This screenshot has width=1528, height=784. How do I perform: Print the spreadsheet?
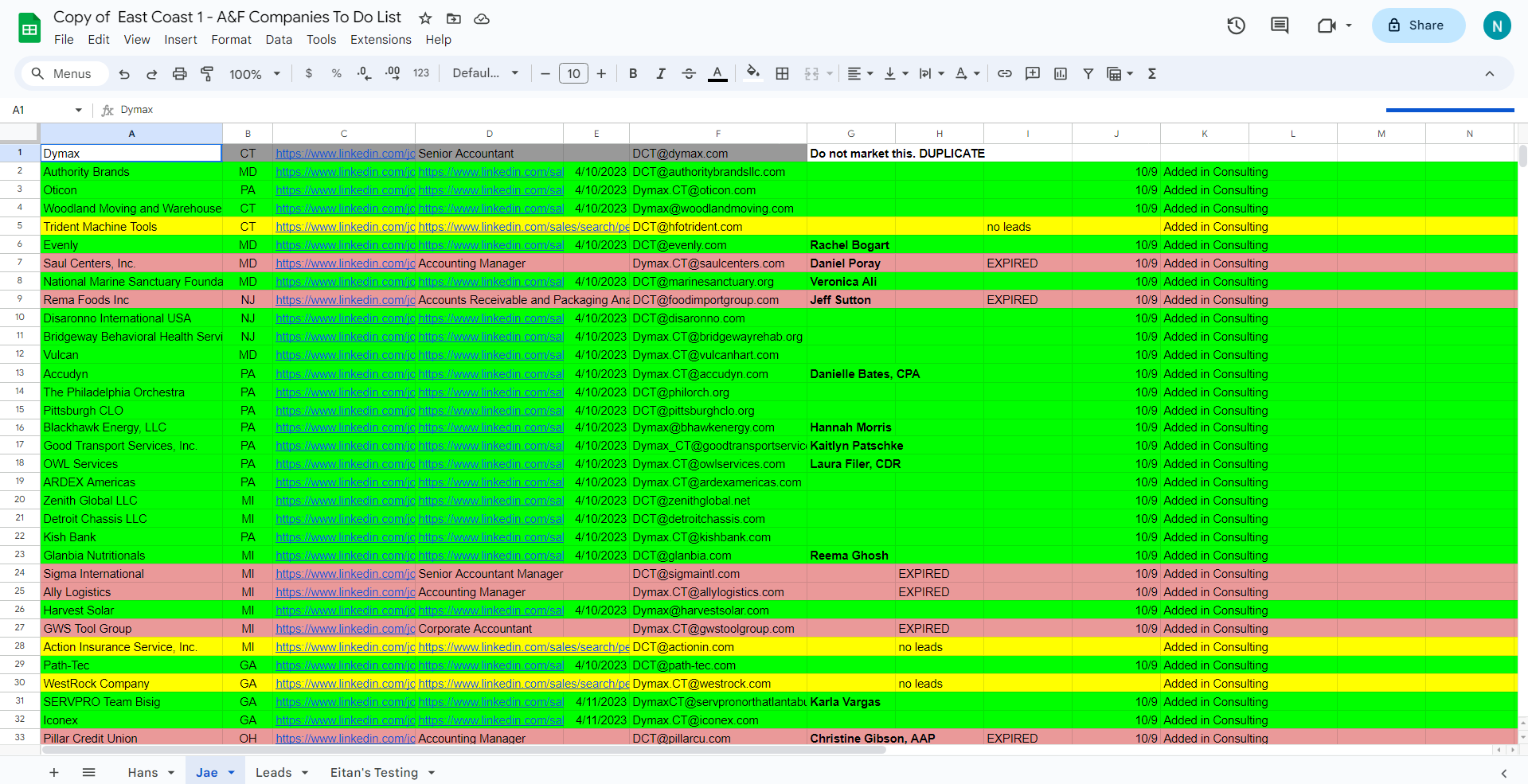tap(179, 74)
